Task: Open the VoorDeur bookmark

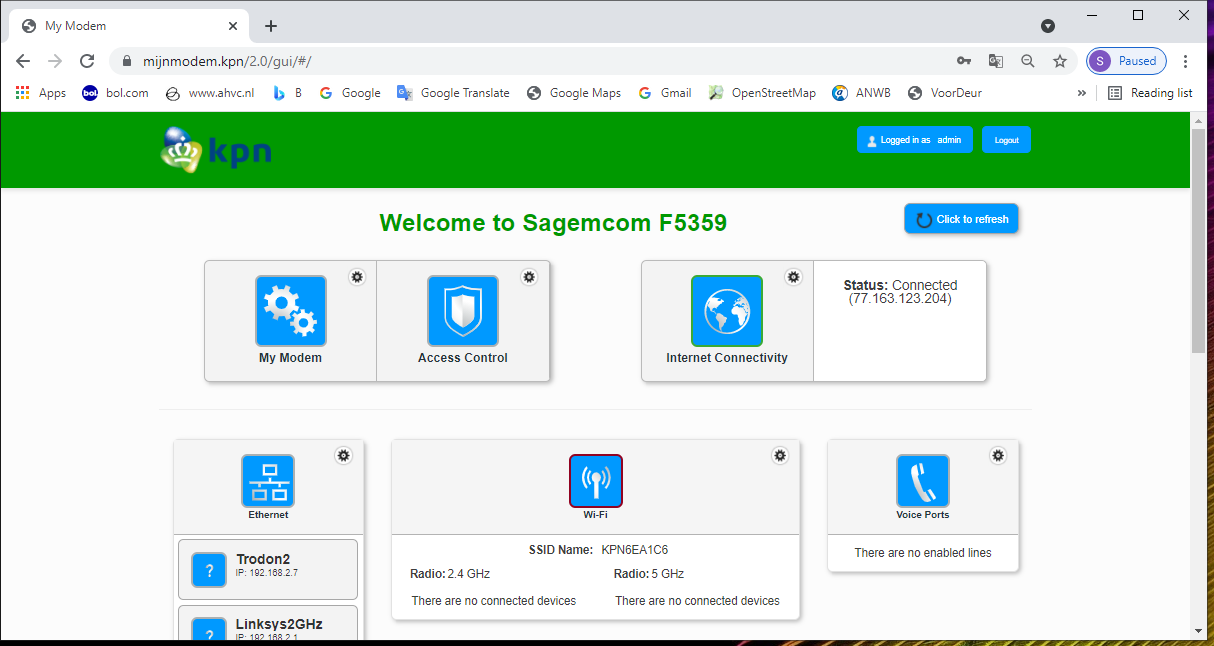Action: [x=945, y=93]
